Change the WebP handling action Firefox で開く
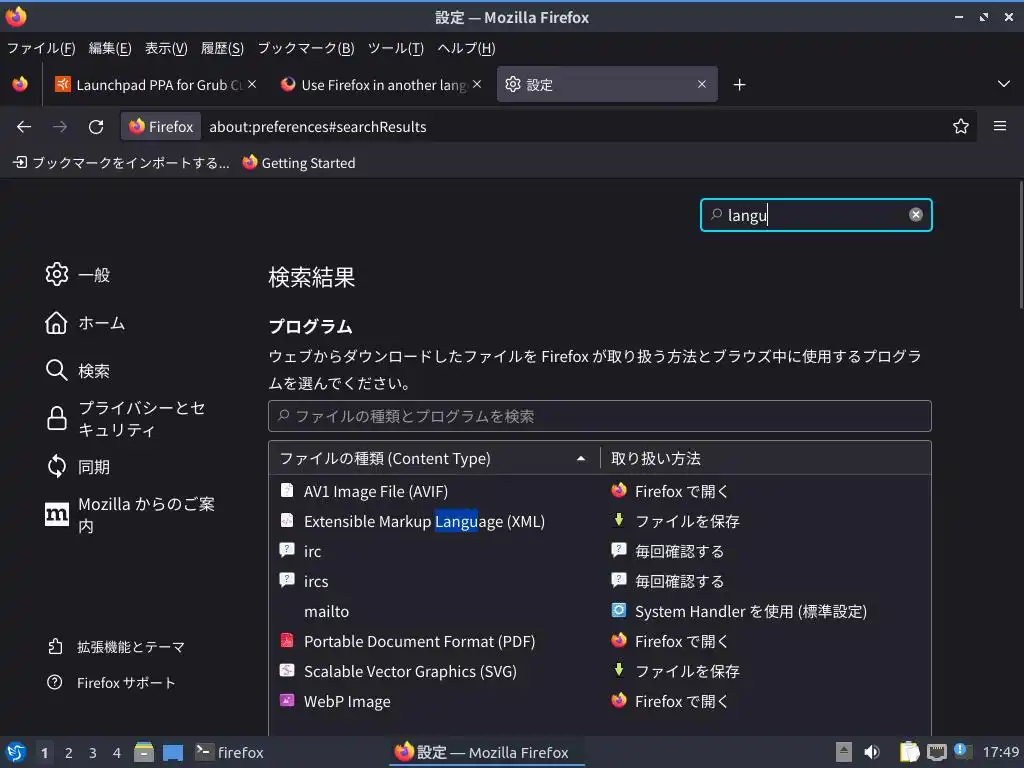The image size is (1024, 768). (671, 701)
